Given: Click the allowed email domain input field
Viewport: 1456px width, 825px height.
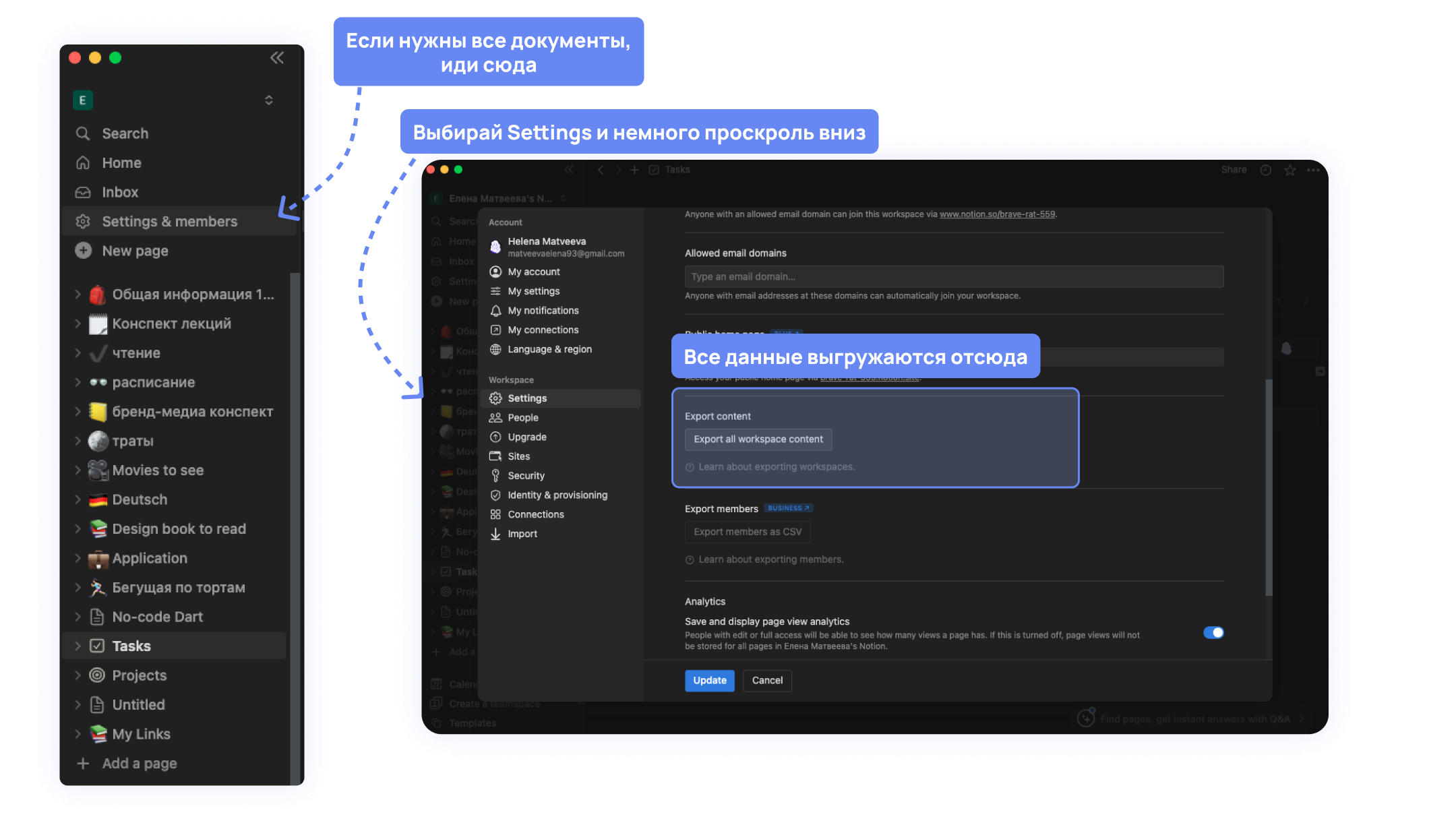Looking at the screenshot, I should pyautogui.click(x=953, y=277).
